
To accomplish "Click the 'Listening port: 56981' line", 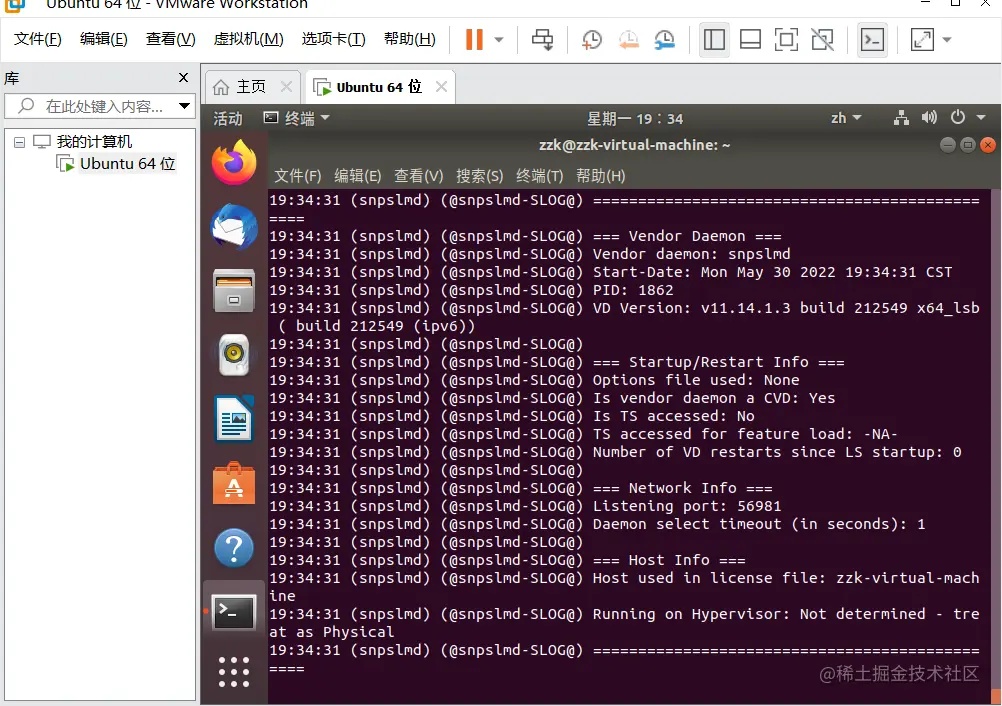I will point(687,506).
